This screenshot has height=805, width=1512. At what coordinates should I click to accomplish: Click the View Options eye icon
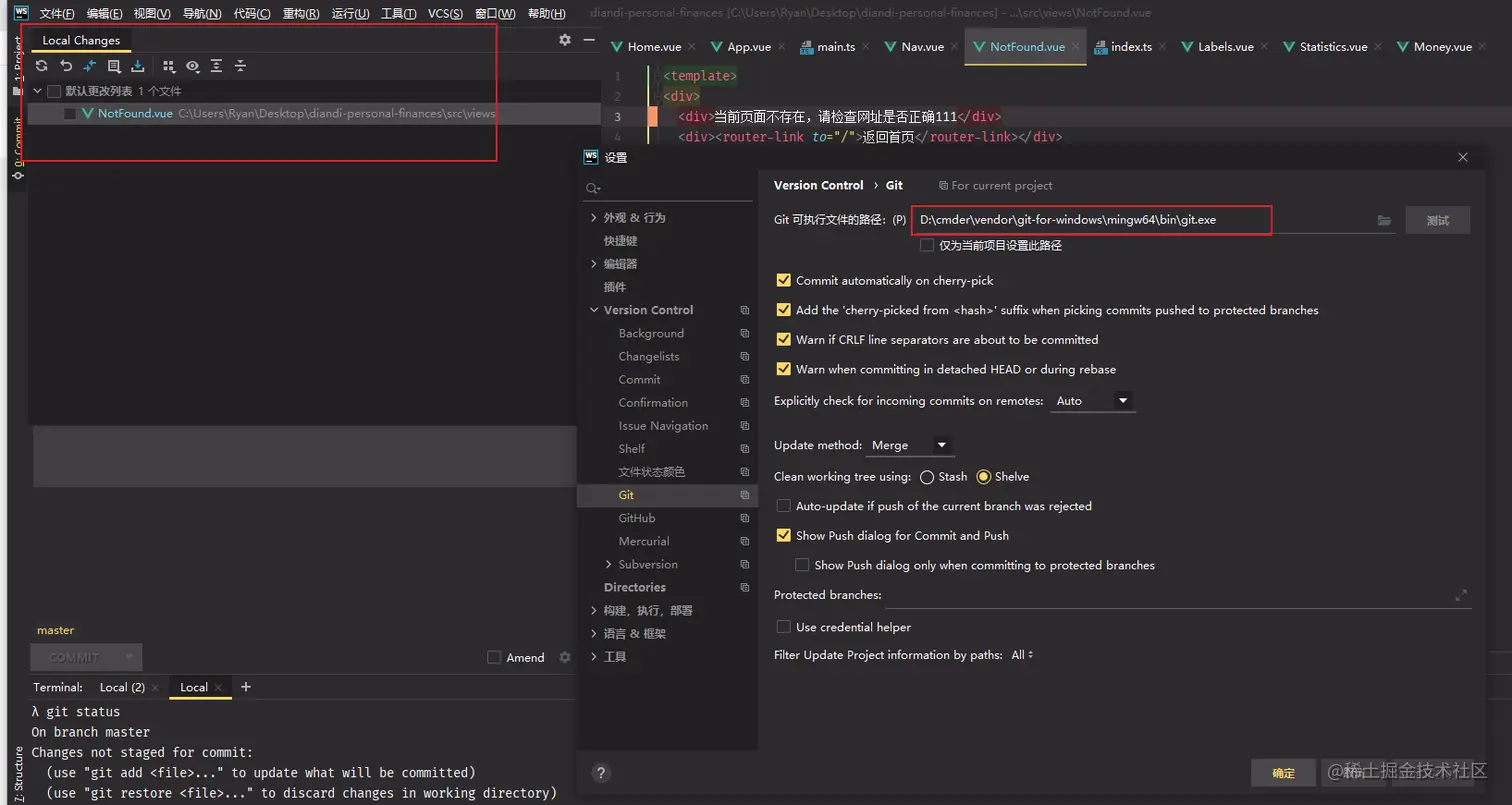192,66
